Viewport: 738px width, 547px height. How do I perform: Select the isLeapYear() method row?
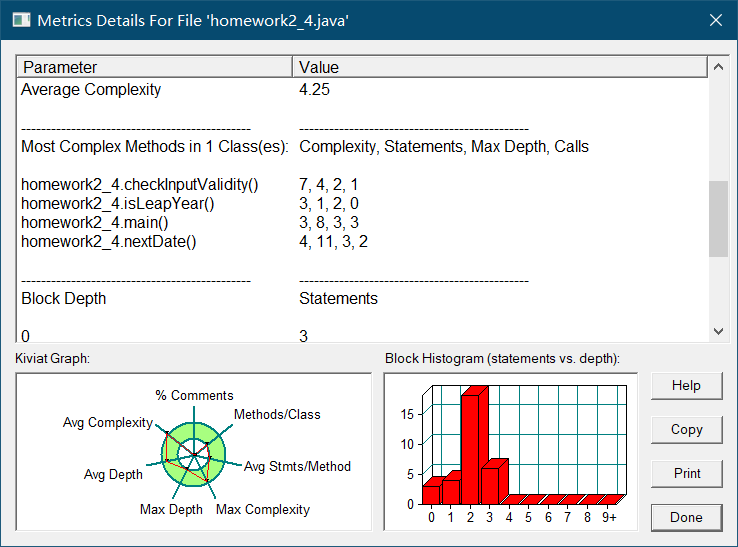(361, 203)
